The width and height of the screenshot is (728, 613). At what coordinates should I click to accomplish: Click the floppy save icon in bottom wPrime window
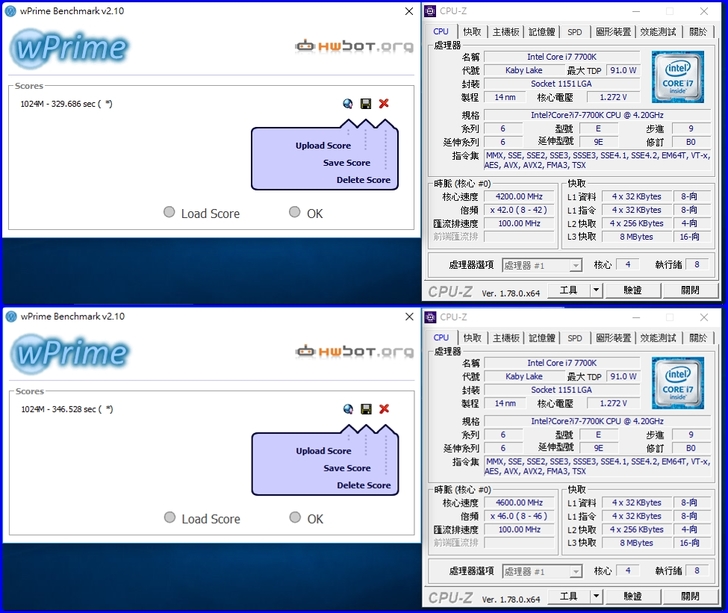[x=366, y=409]
